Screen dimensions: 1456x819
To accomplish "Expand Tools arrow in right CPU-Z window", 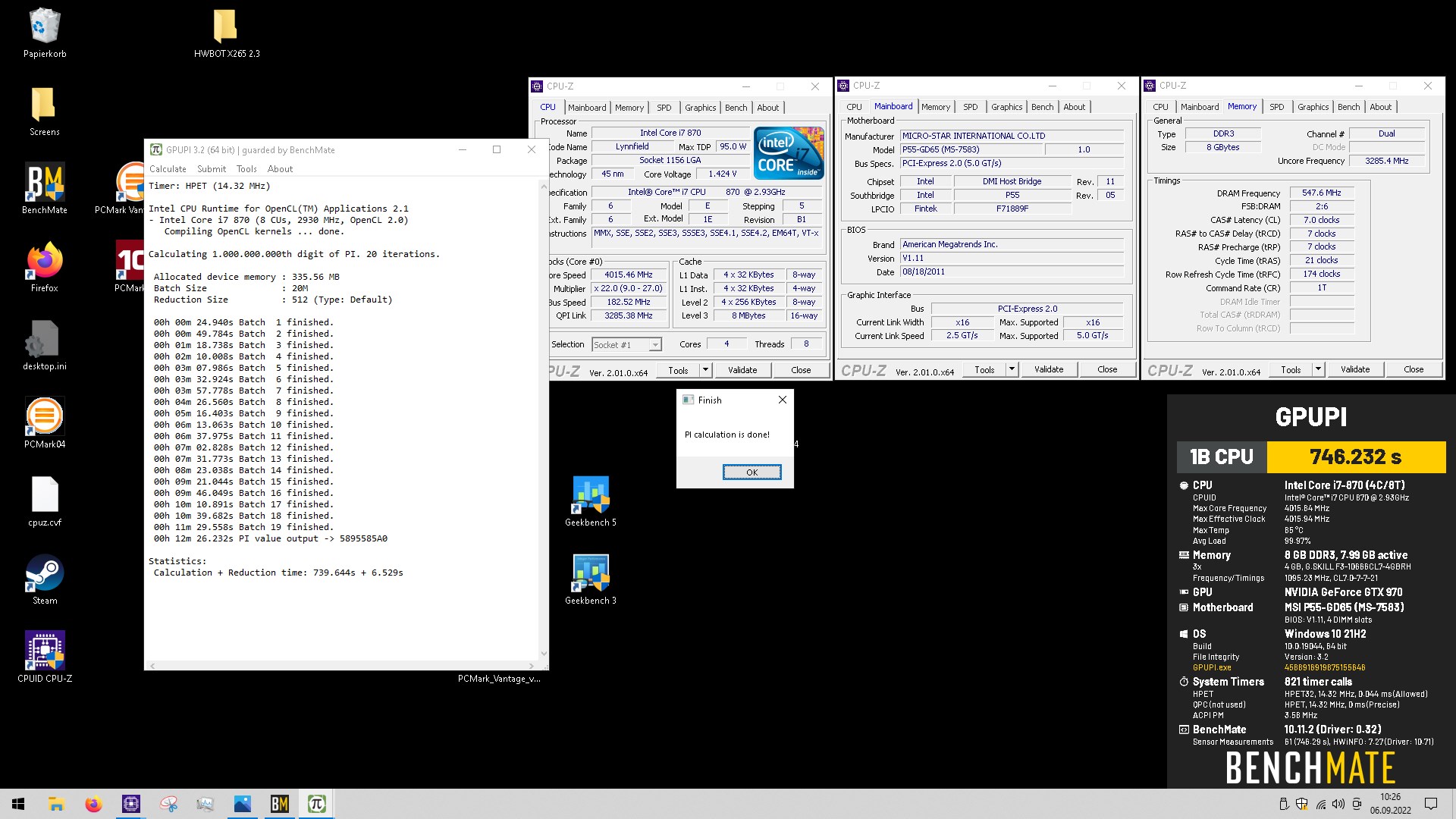I will [x=1318, y=369].
